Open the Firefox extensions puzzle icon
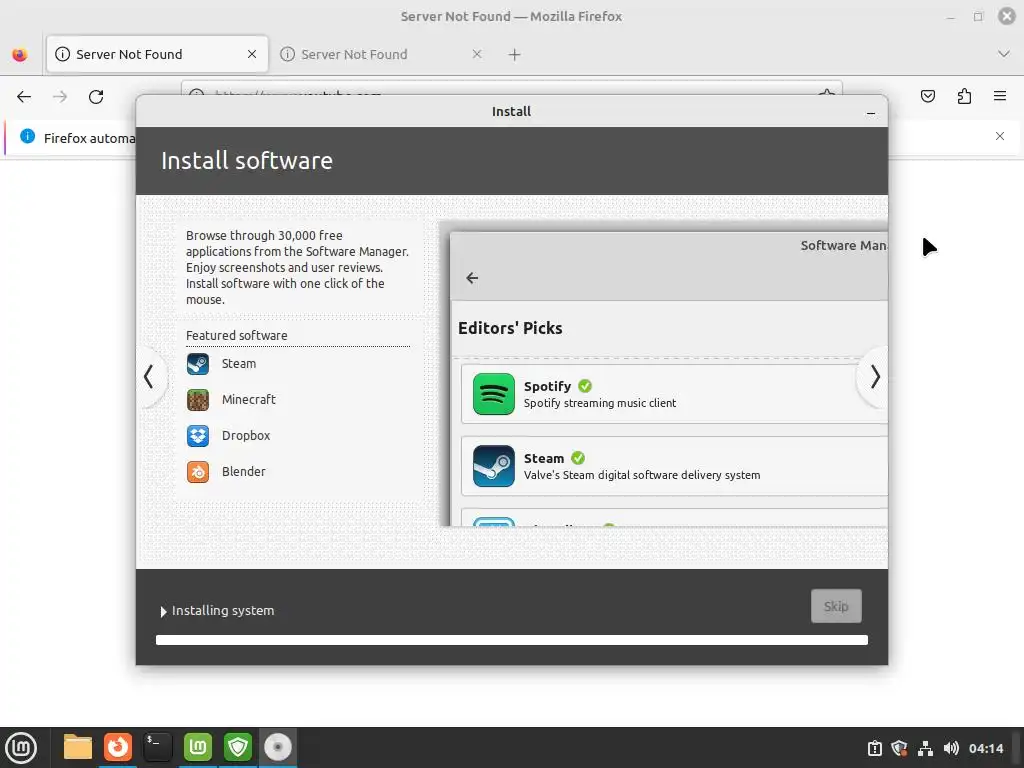The image size is (1024, 768). (964, 97)
